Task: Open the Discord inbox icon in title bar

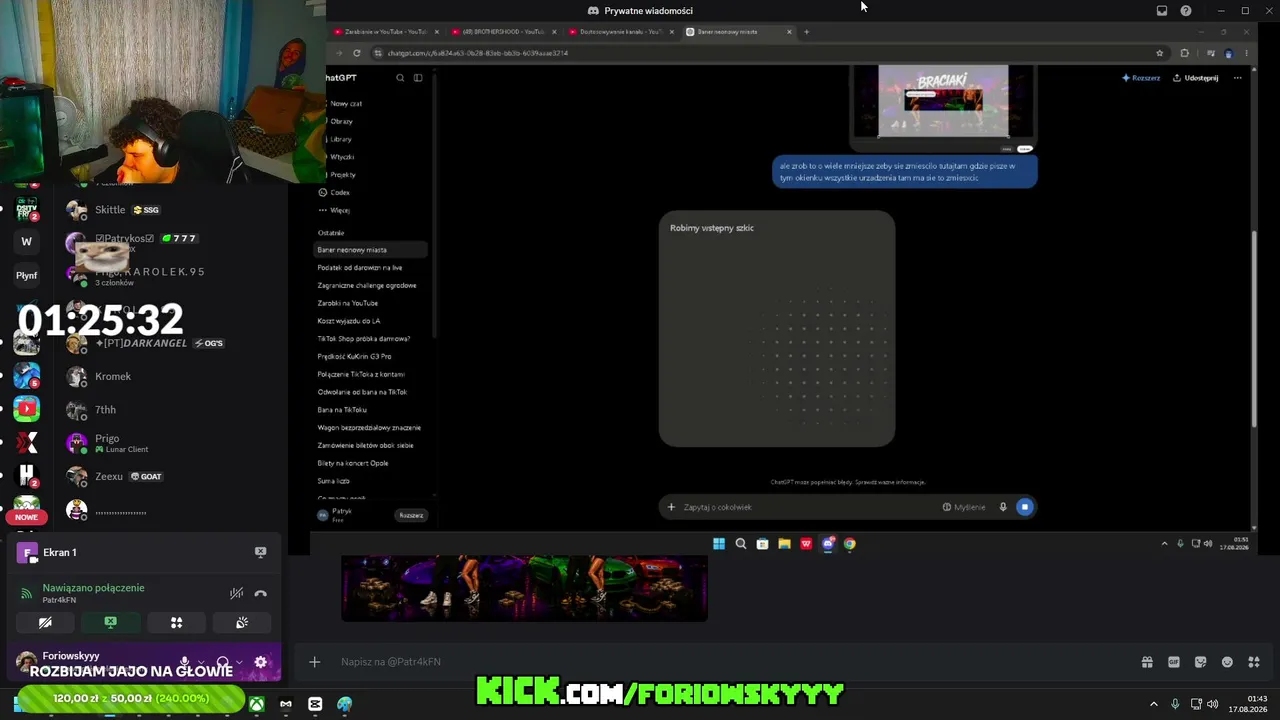Action: [x=1162, y=11]
